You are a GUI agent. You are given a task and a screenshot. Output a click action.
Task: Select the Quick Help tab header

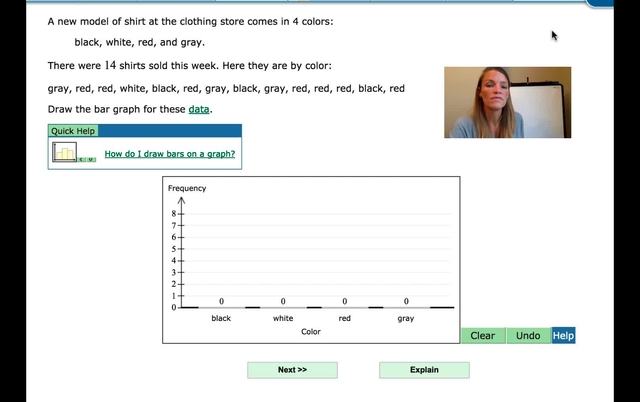point(73,131)
